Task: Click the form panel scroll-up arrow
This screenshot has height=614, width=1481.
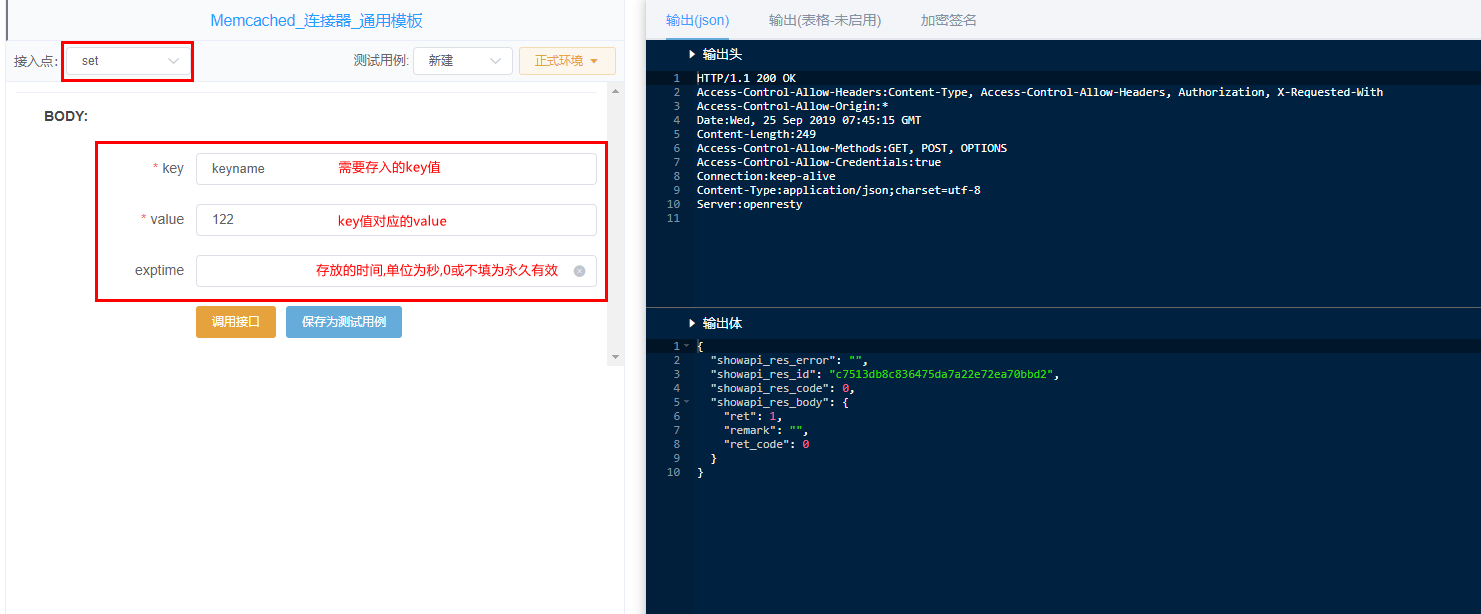Action: (616, 91)
